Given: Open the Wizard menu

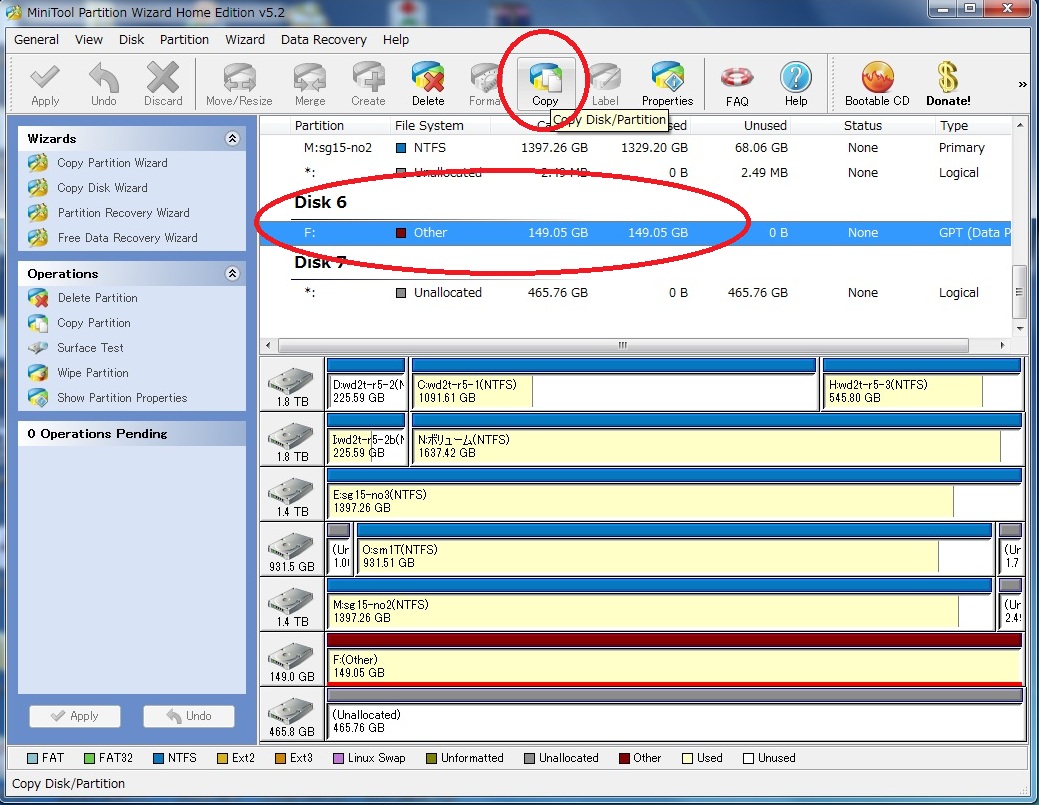Looking at the screenshot, I should [245, 40].
